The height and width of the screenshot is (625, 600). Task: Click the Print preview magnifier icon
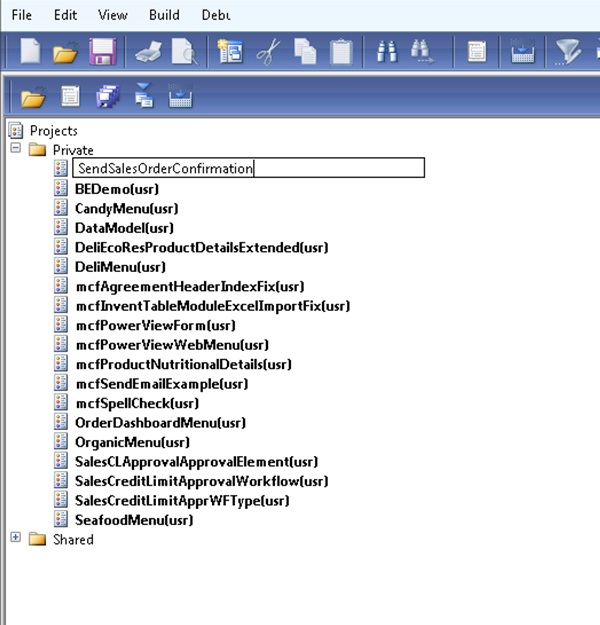tap(183, 52)
